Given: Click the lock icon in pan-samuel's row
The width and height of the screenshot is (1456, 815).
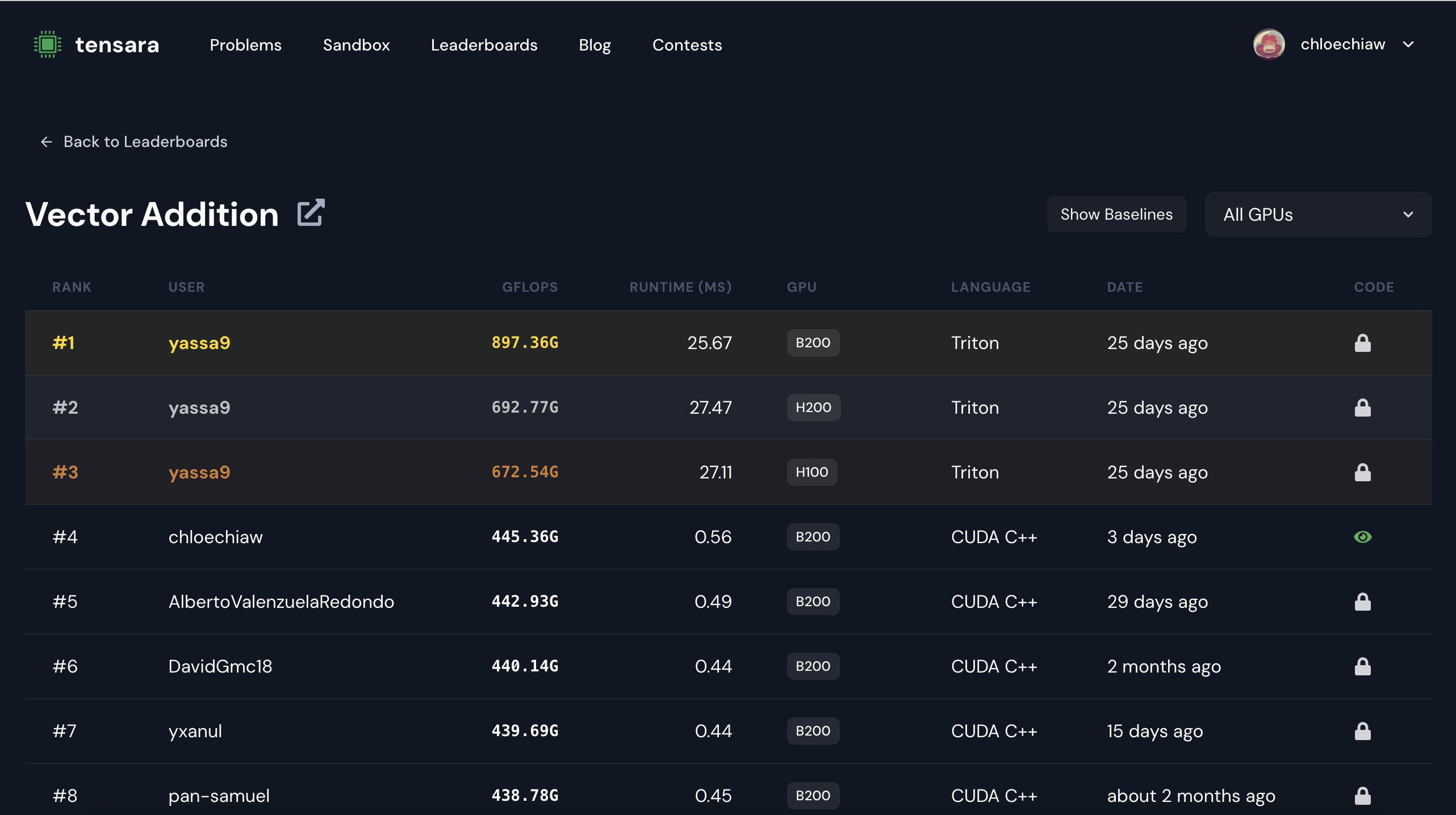Looking at the screenshot, I should [1362, 796].
